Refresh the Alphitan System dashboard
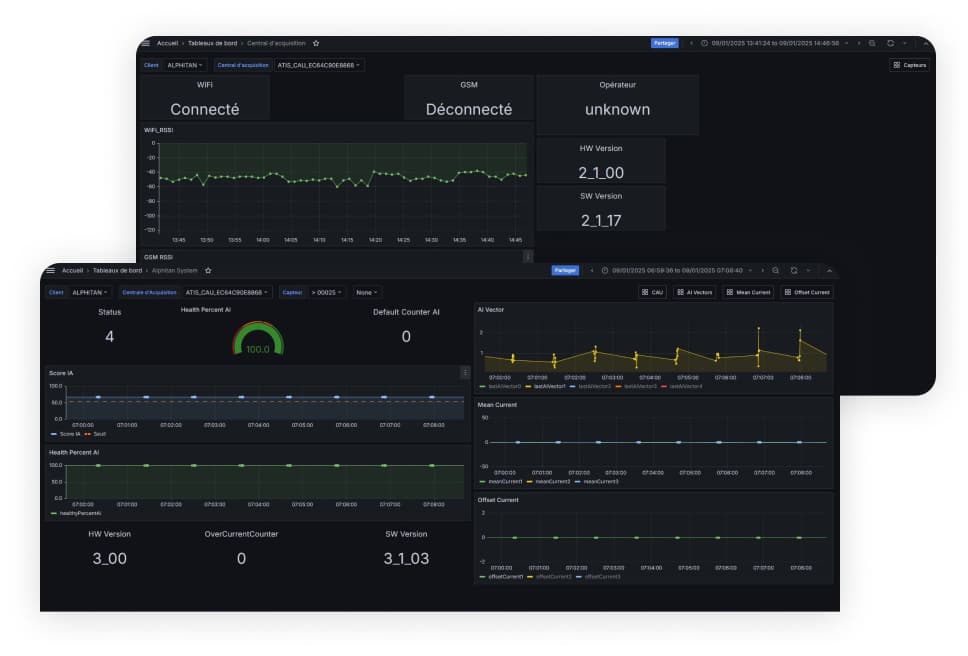968x656 pixels. tap(793, 270)
